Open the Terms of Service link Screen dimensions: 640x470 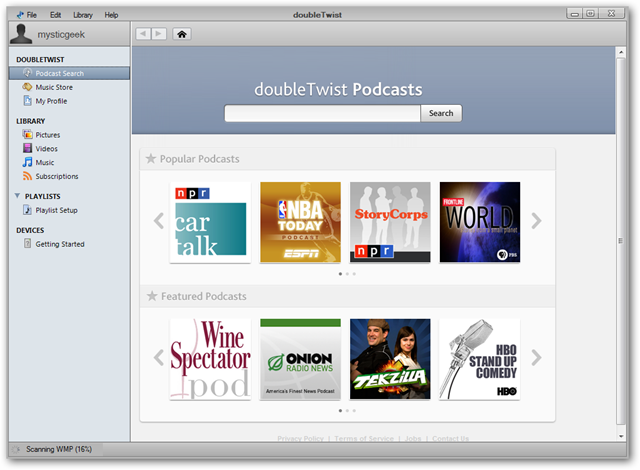pos(364,439)
